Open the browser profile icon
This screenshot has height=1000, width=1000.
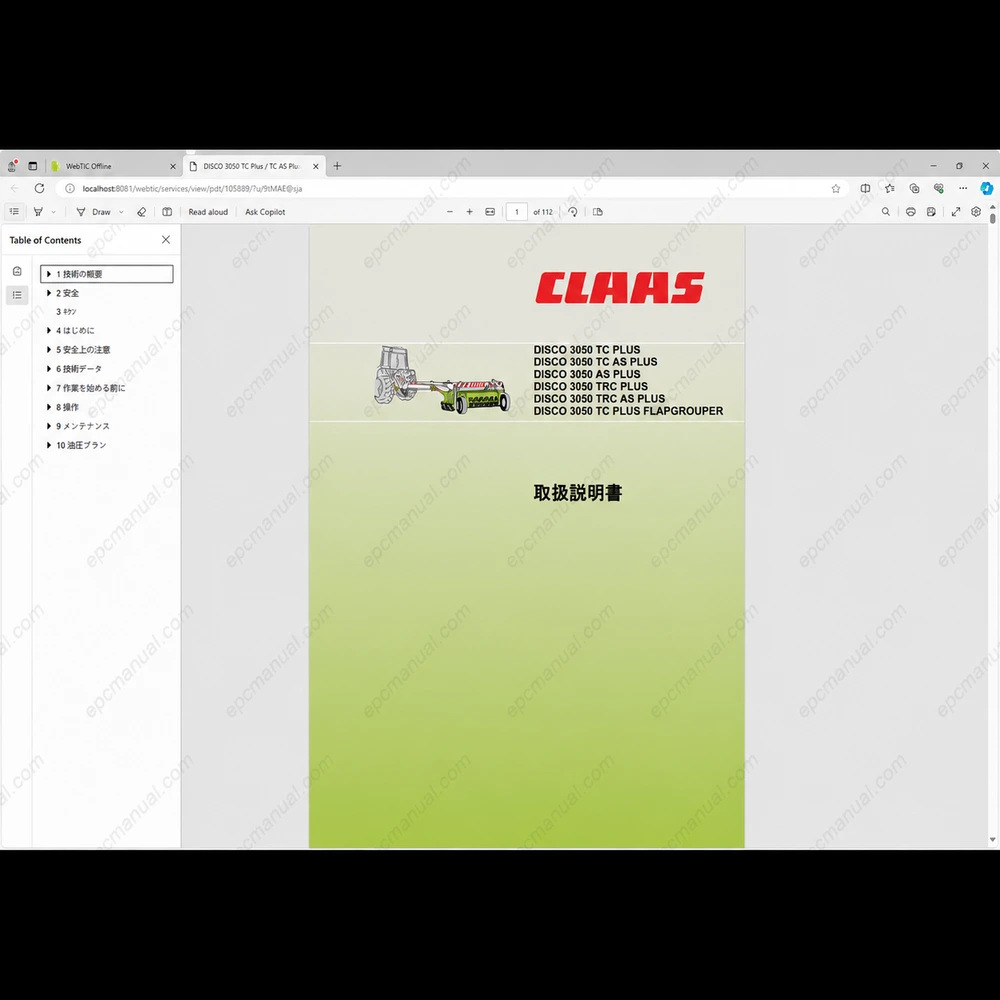pos(12,166)
